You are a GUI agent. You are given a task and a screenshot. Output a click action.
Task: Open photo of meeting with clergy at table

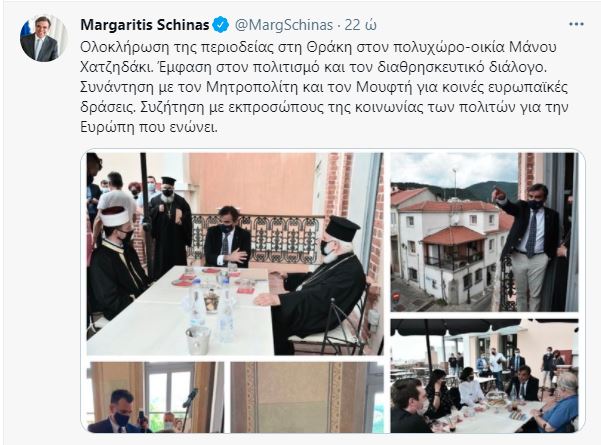(x=235, y=254)
